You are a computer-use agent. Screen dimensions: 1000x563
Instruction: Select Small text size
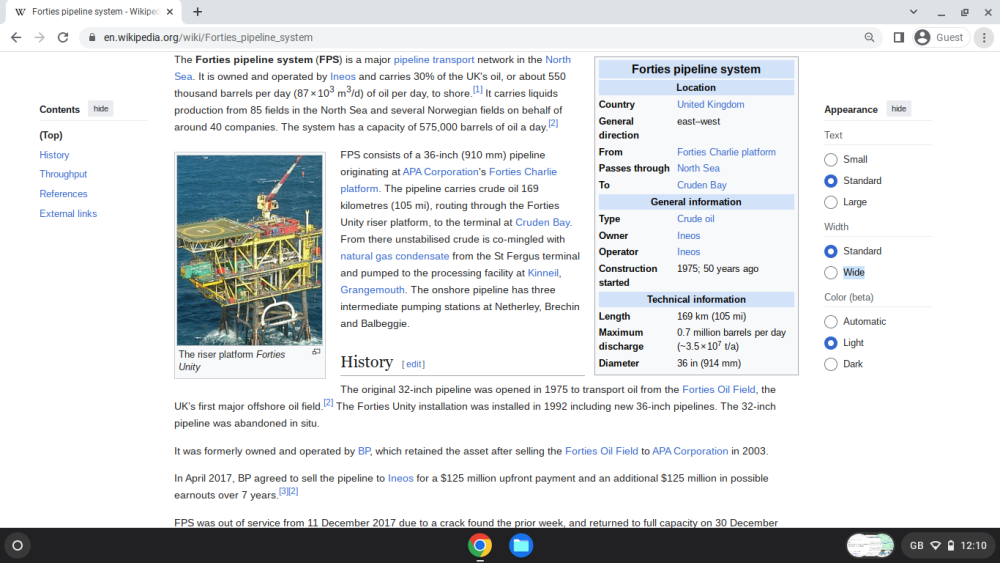tap(830, 159)
